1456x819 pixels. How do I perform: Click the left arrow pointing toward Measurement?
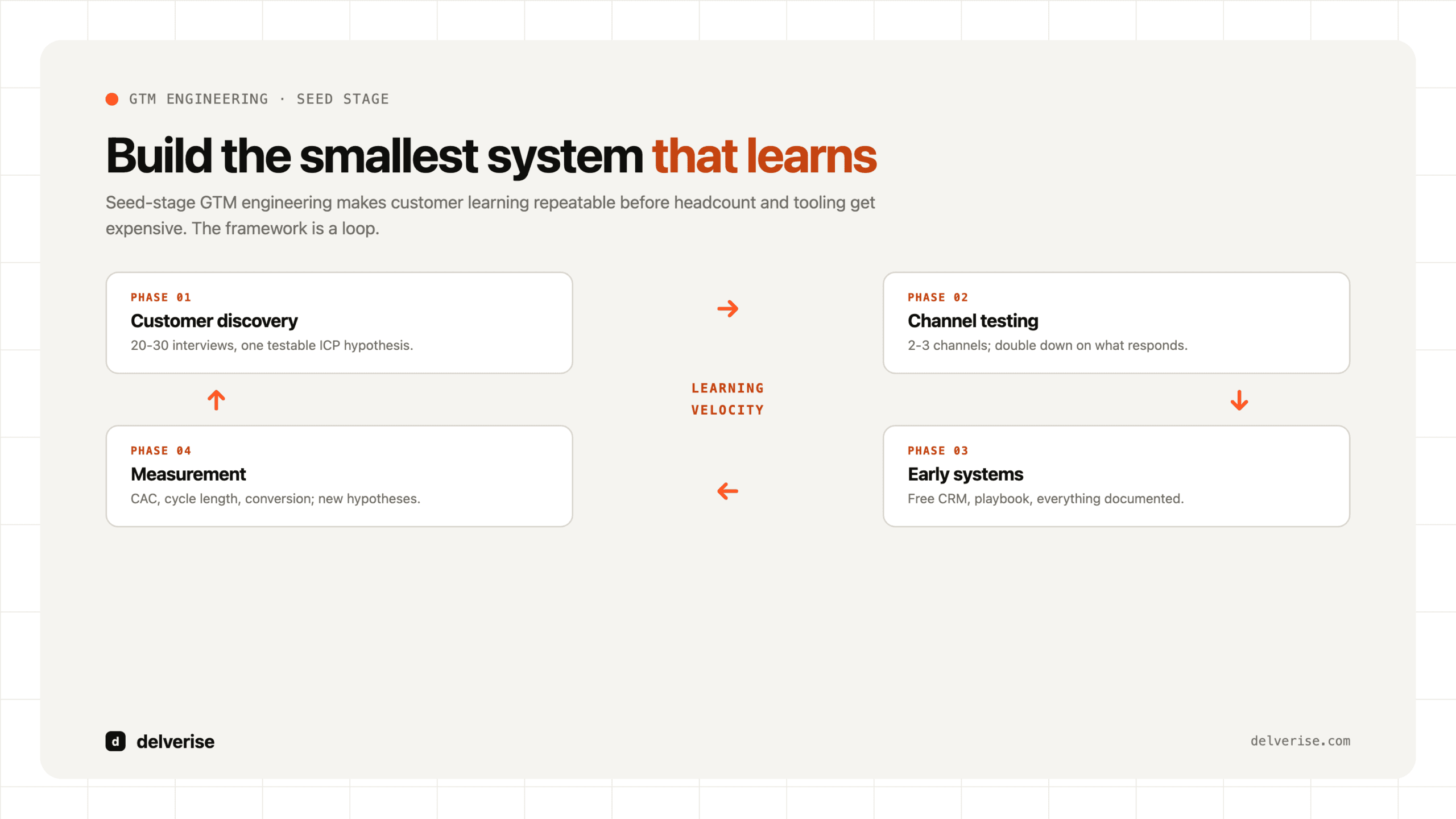727,491
